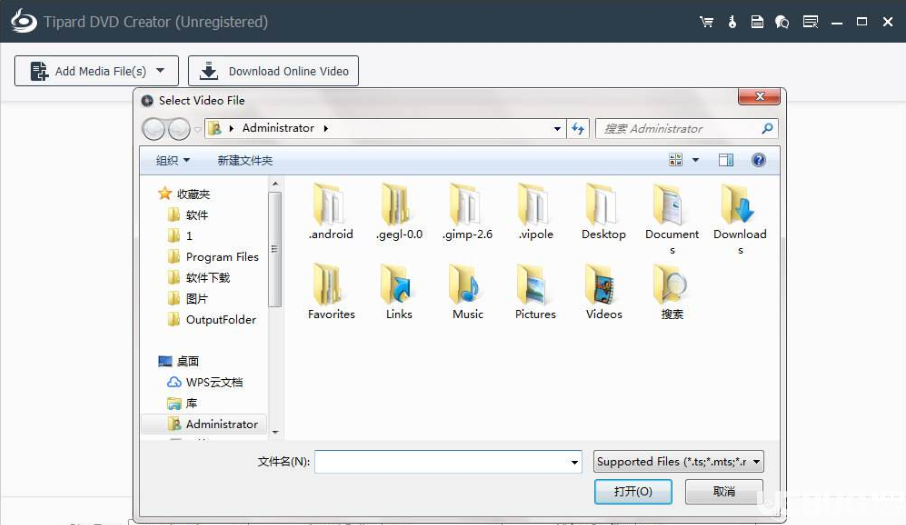Select 软件 folder in sidebar
This screenshot has width=906, height=525.
(188, 215)
